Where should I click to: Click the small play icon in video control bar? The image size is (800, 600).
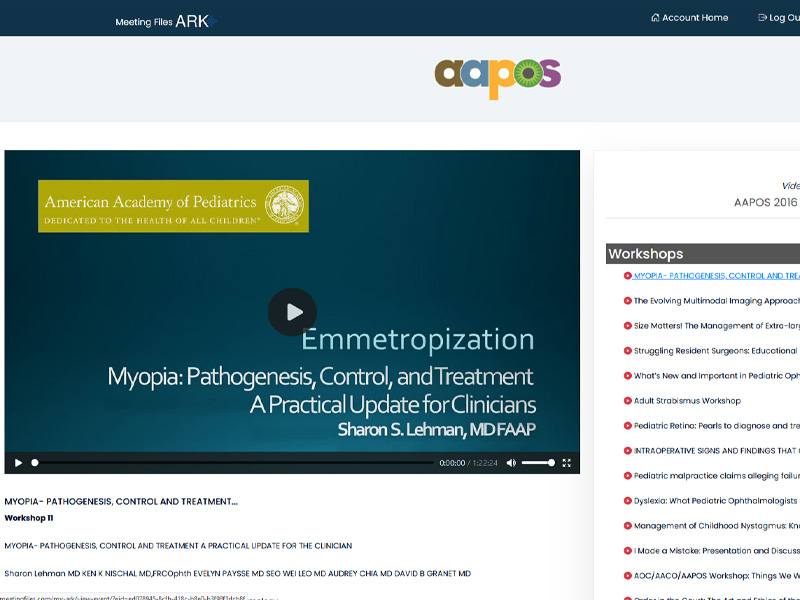[x=18, y=463]
